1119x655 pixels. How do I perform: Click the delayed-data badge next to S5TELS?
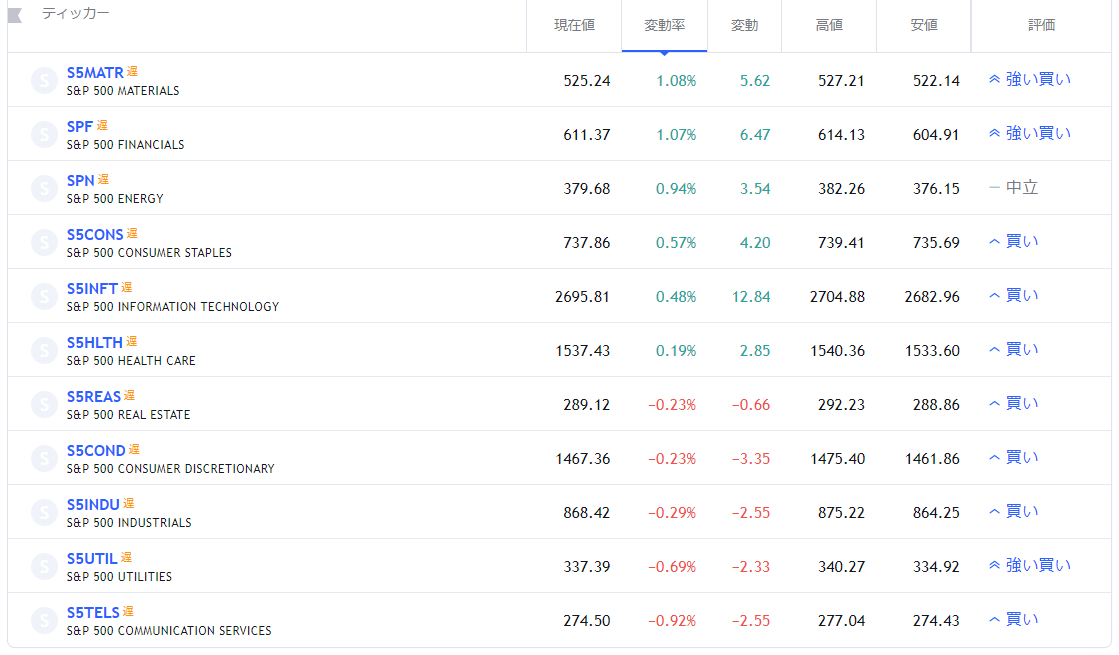click(128, 611)
